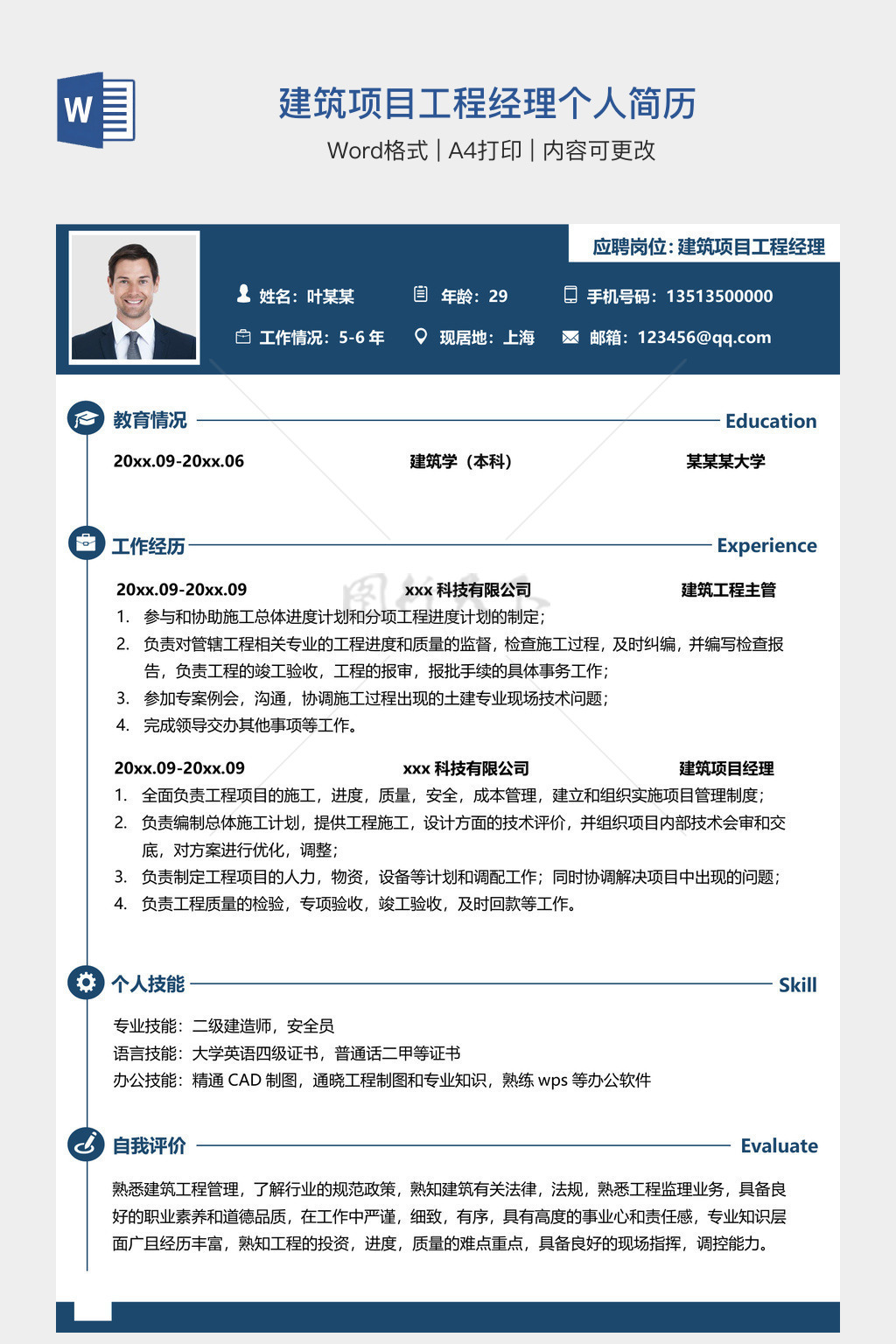896x1344 pixels.
Task: Click the 应聘岗位 job title banner
Action: [704, 247]
